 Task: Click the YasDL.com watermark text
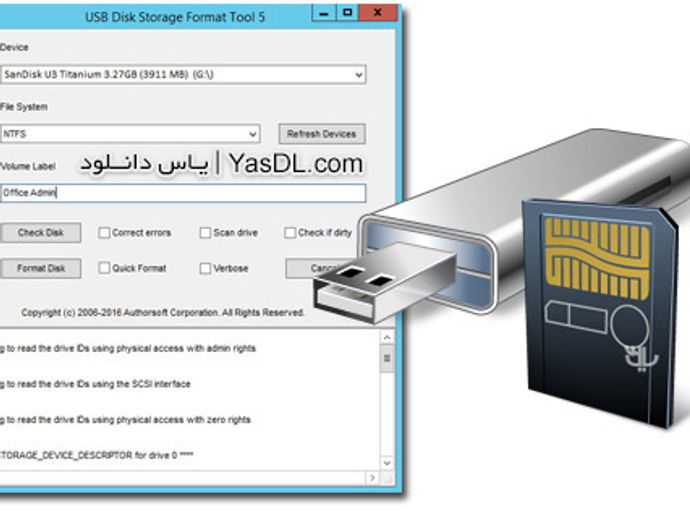pos(296,164)
